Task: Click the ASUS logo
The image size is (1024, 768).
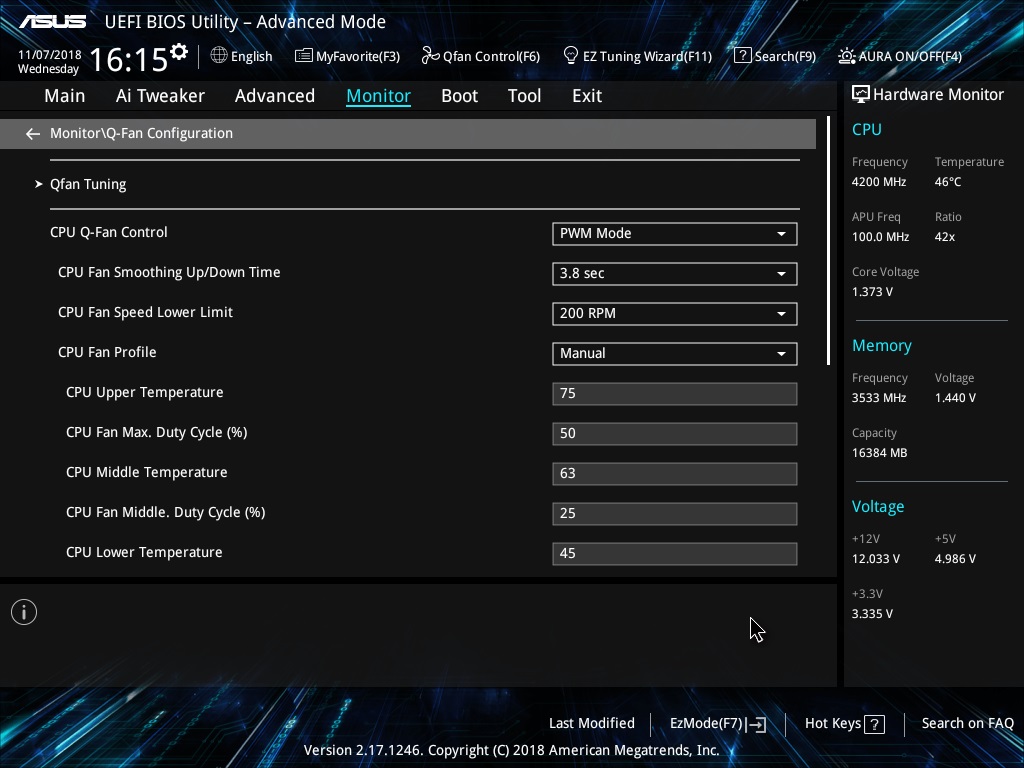Action: click(52, 22)
